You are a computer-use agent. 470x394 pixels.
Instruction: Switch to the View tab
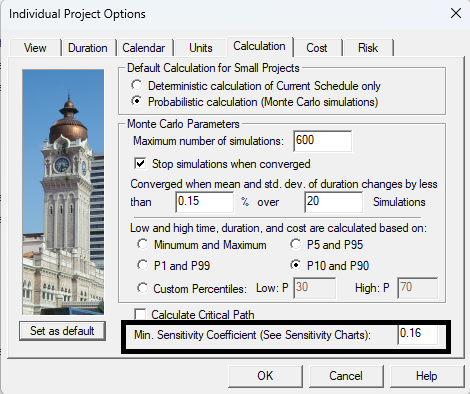(x=35, y=48)
